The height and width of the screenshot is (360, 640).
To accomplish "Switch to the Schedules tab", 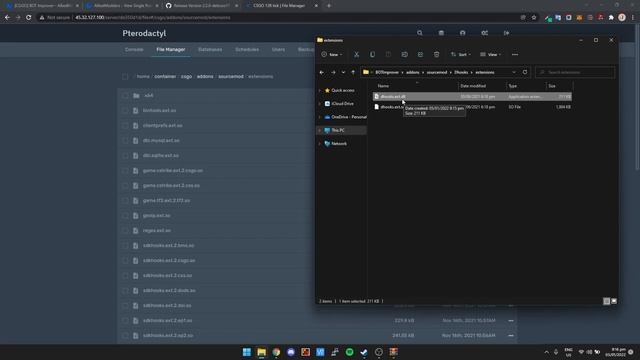I will point(247,49).
